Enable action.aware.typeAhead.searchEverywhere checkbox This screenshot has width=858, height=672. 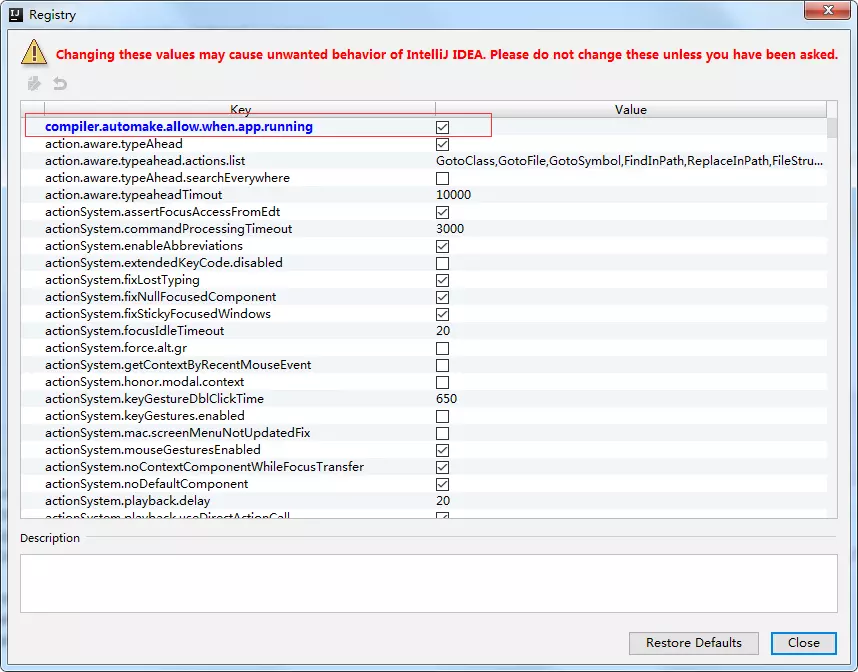(x=442, y=178)
